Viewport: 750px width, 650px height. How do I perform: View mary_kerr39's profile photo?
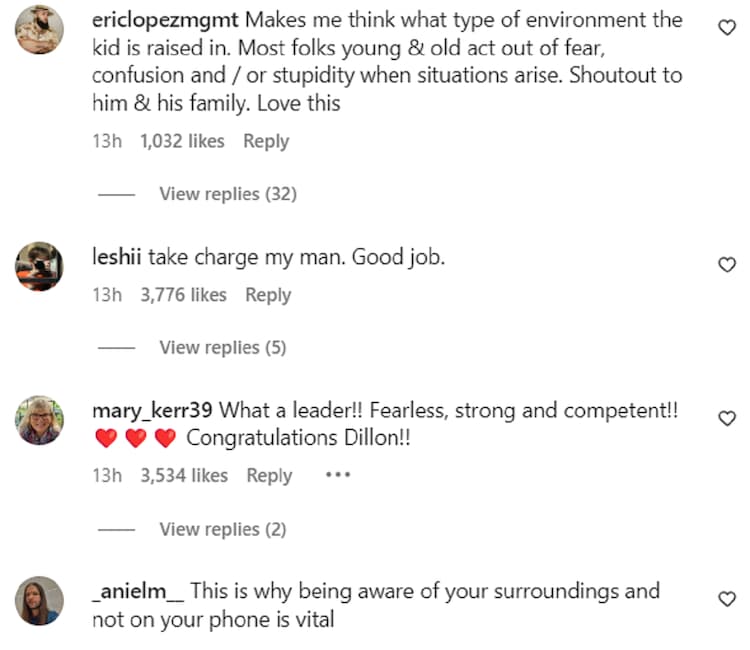pos(40,420)
